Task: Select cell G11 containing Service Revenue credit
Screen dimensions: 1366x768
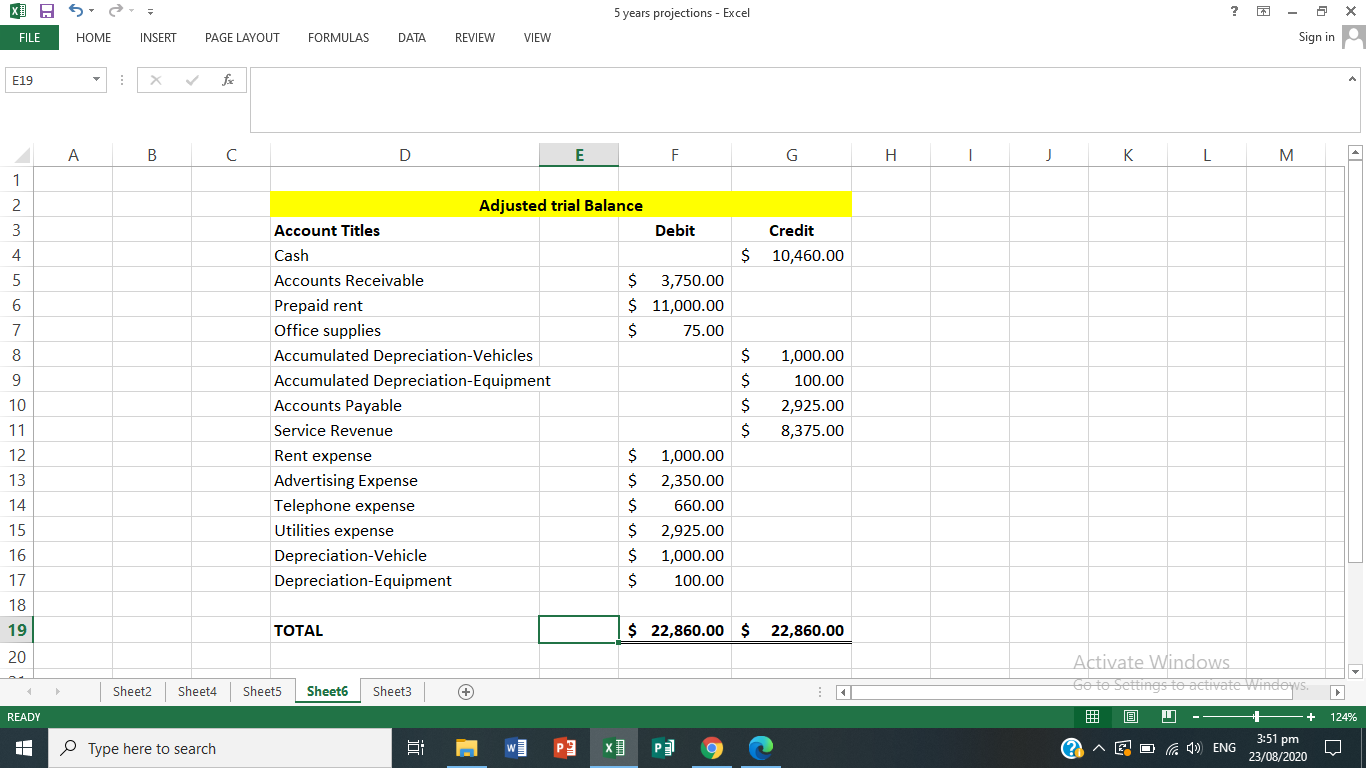Action: 791,430
